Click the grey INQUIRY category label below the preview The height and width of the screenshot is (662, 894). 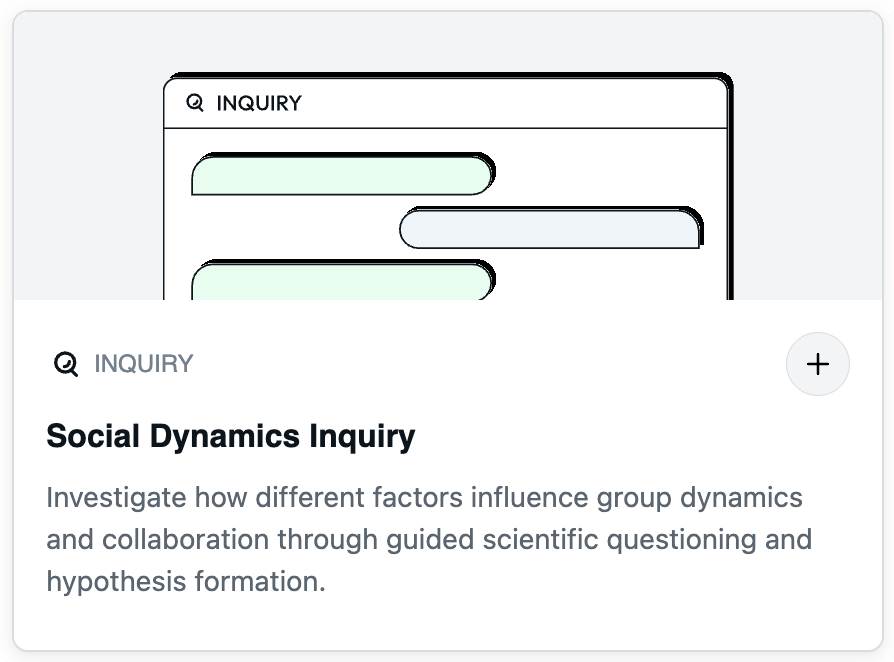coord(144,364)
